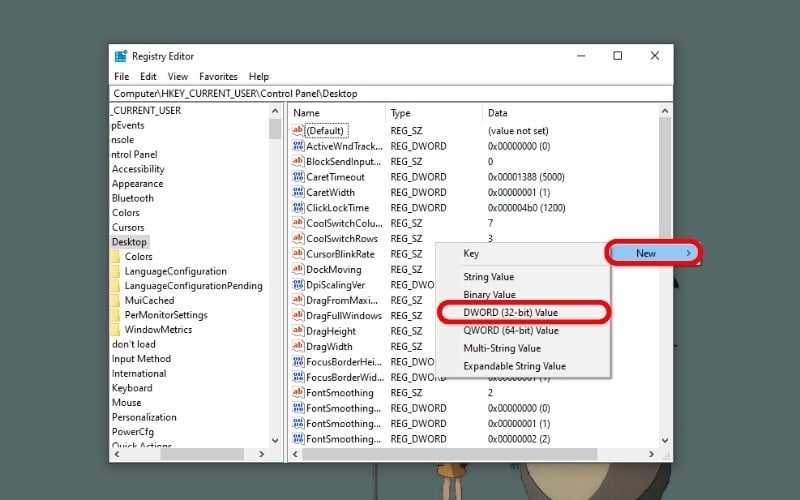Click the string icon beside DockMoving

[298, 269]
